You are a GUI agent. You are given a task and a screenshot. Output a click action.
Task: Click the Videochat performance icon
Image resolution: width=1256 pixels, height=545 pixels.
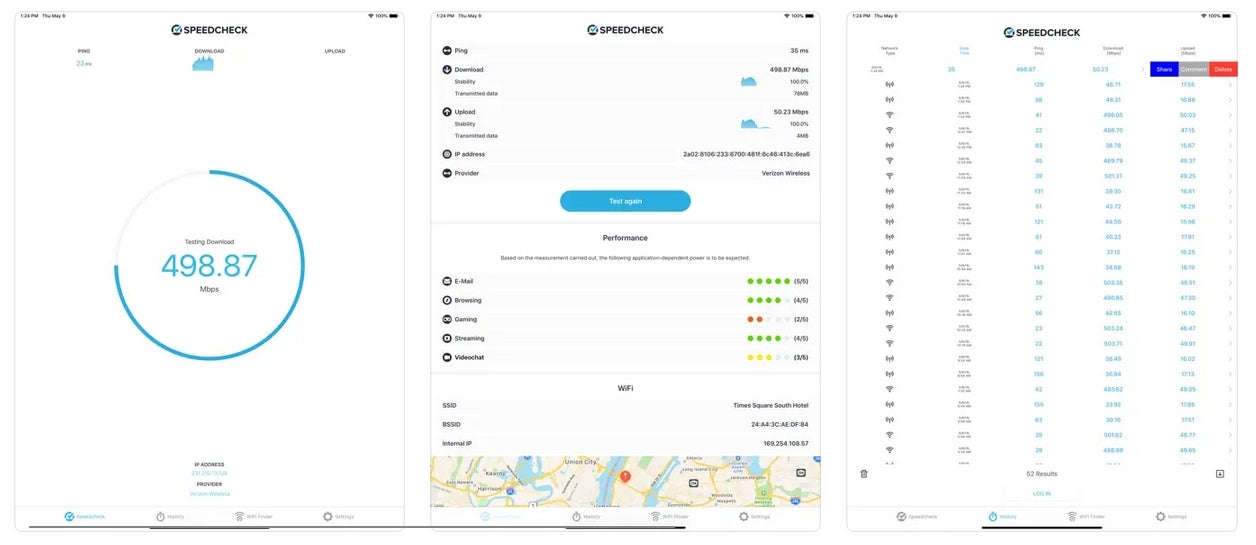point(447,357)
